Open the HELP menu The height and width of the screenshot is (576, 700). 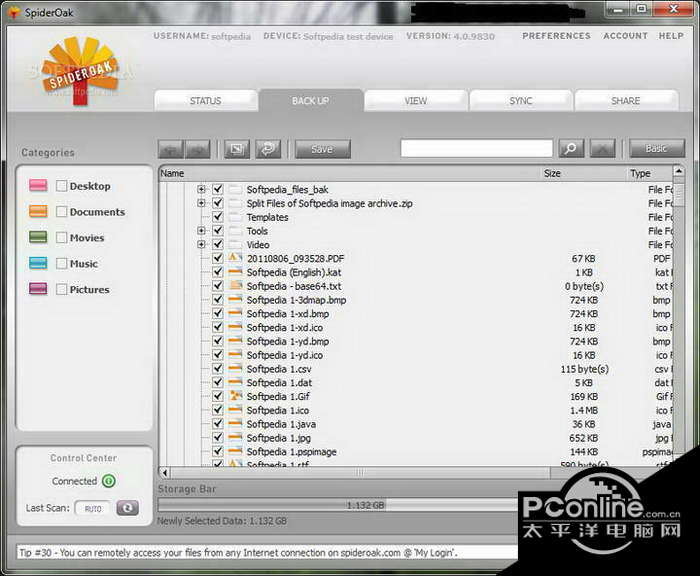[x=671, y=36]
